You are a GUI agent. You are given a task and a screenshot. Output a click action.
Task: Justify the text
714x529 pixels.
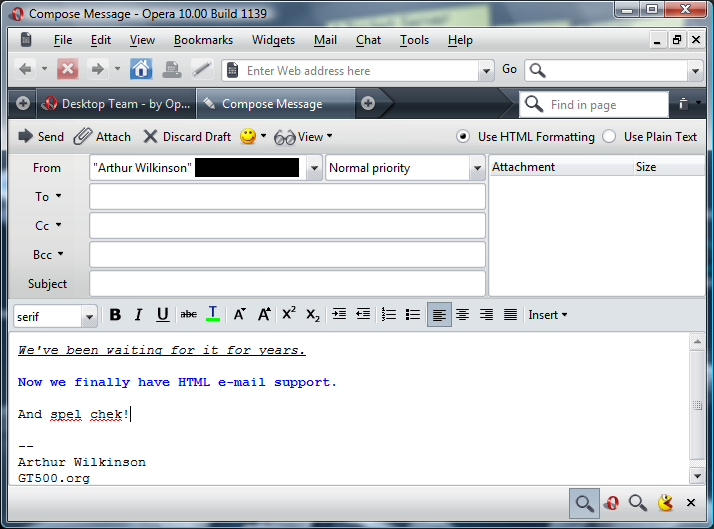click(510, 315)
